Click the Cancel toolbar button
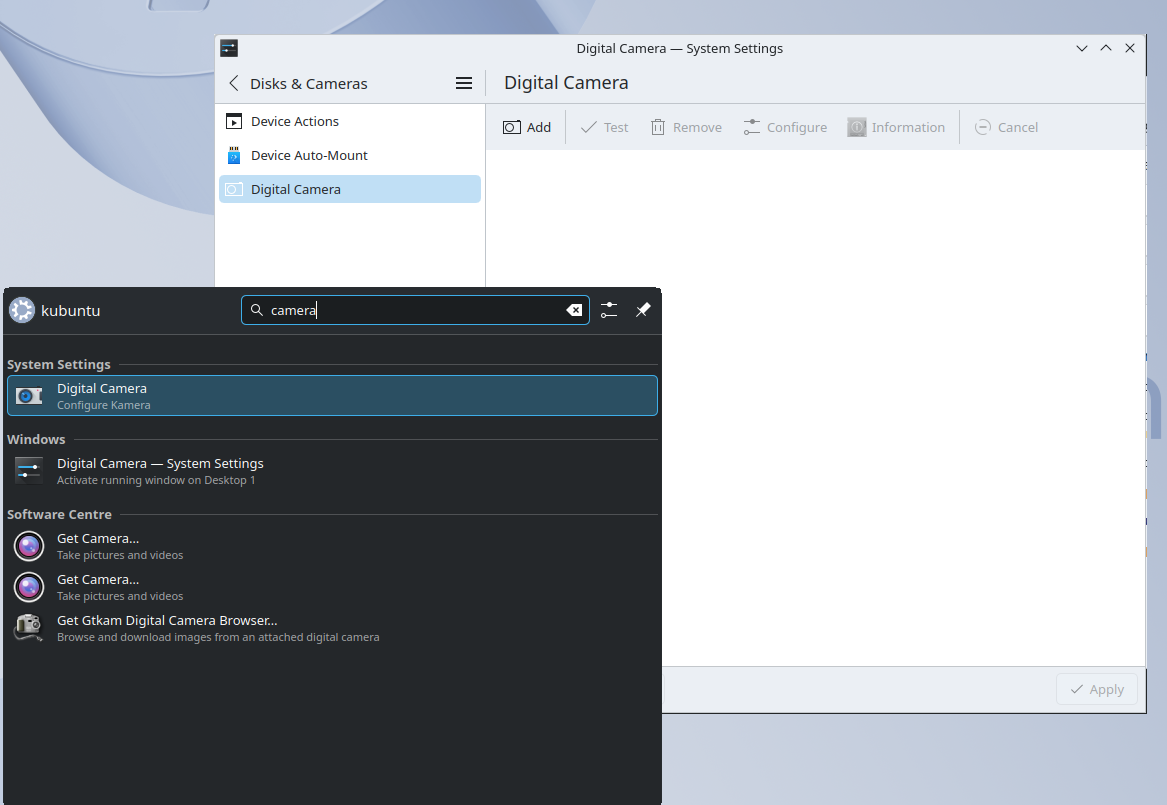 tap(1006, 127)
